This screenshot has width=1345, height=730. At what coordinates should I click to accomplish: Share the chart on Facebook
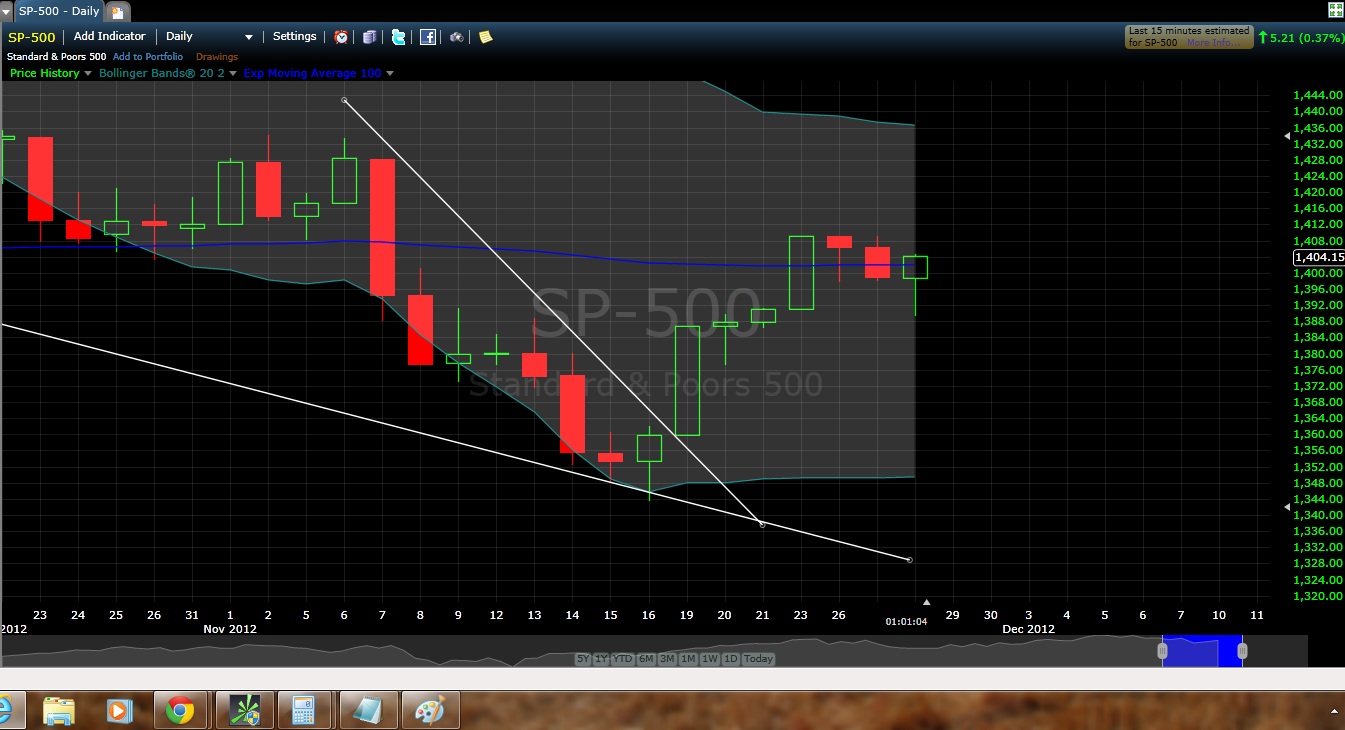pos(427,37)
